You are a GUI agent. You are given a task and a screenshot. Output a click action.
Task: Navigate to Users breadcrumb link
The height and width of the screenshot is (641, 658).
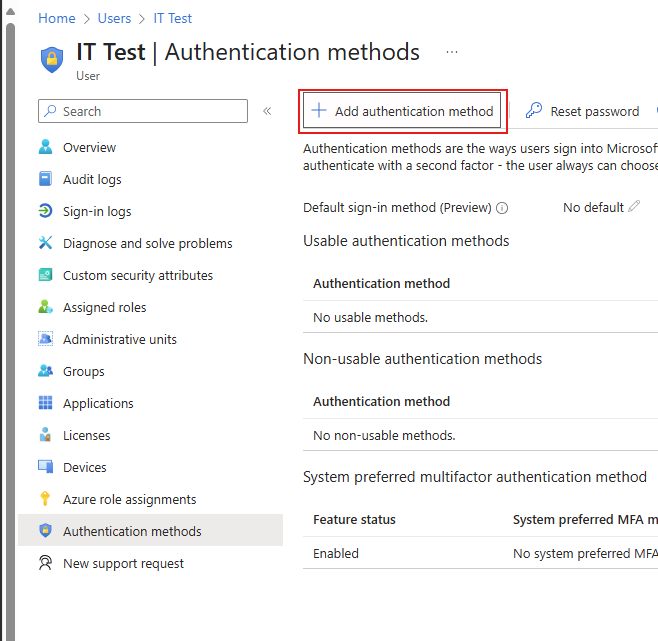[114, 18]
